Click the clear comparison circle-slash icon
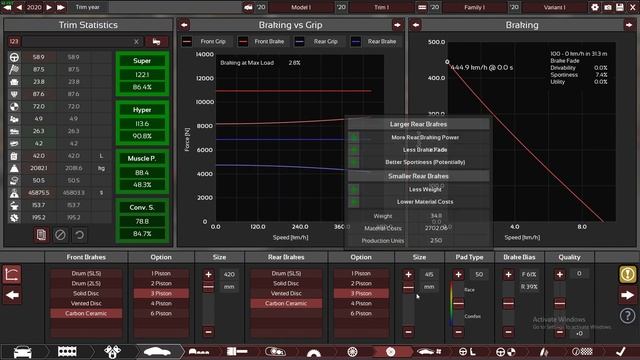 click(x=60, y=235)
